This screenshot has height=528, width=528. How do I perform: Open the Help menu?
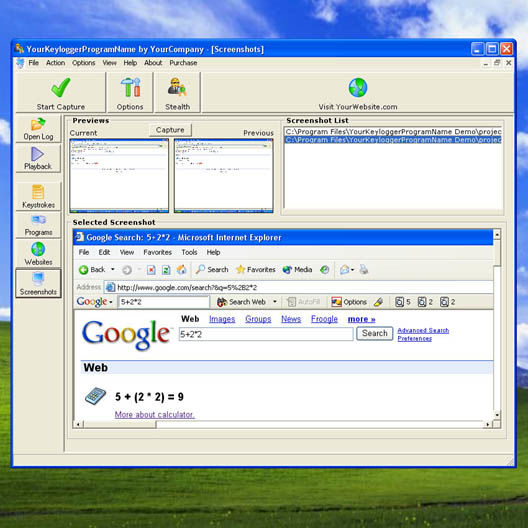click(130, 63)
